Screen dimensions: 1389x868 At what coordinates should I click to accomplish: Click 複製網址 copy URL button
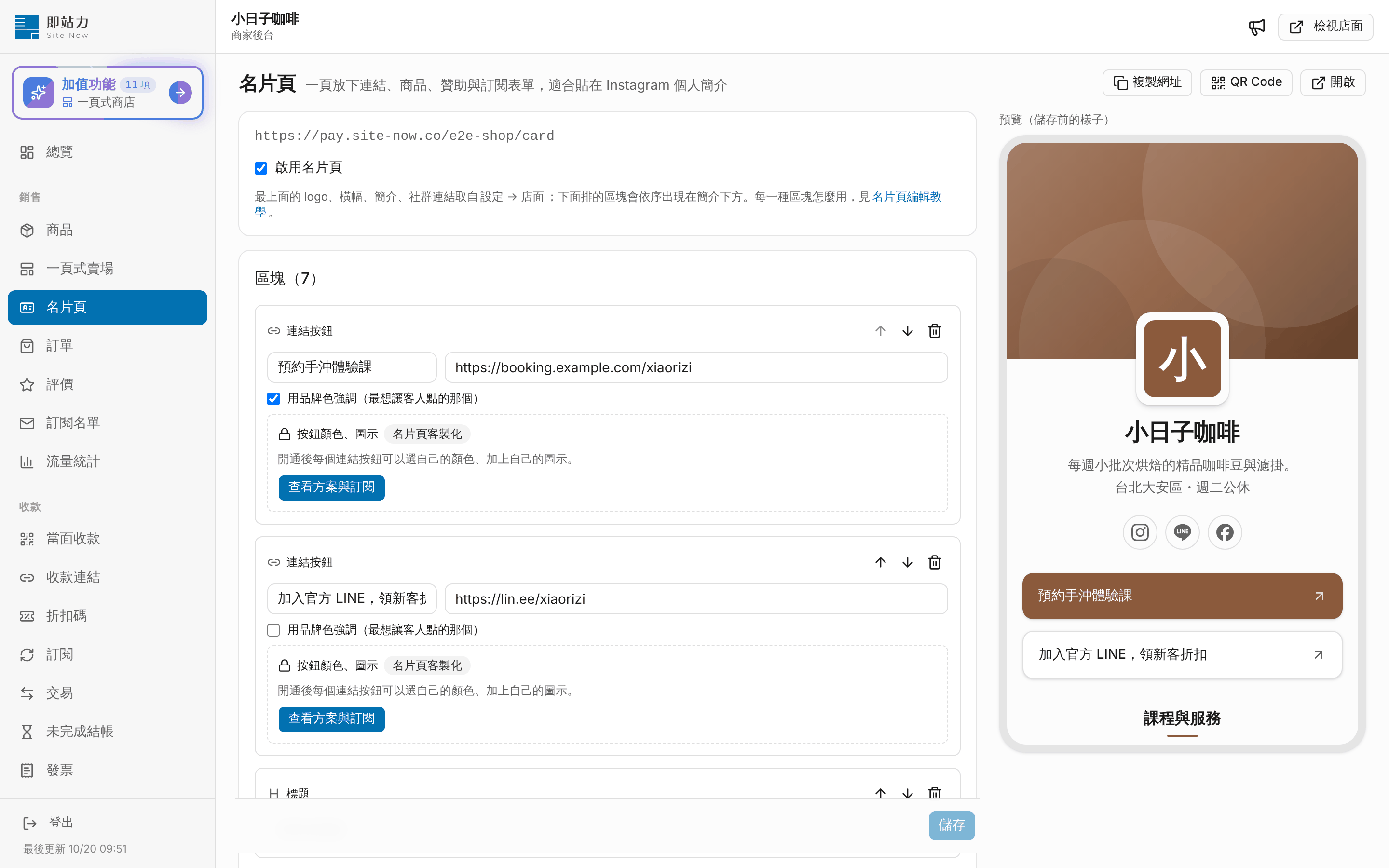click(x=1147, y=82)
